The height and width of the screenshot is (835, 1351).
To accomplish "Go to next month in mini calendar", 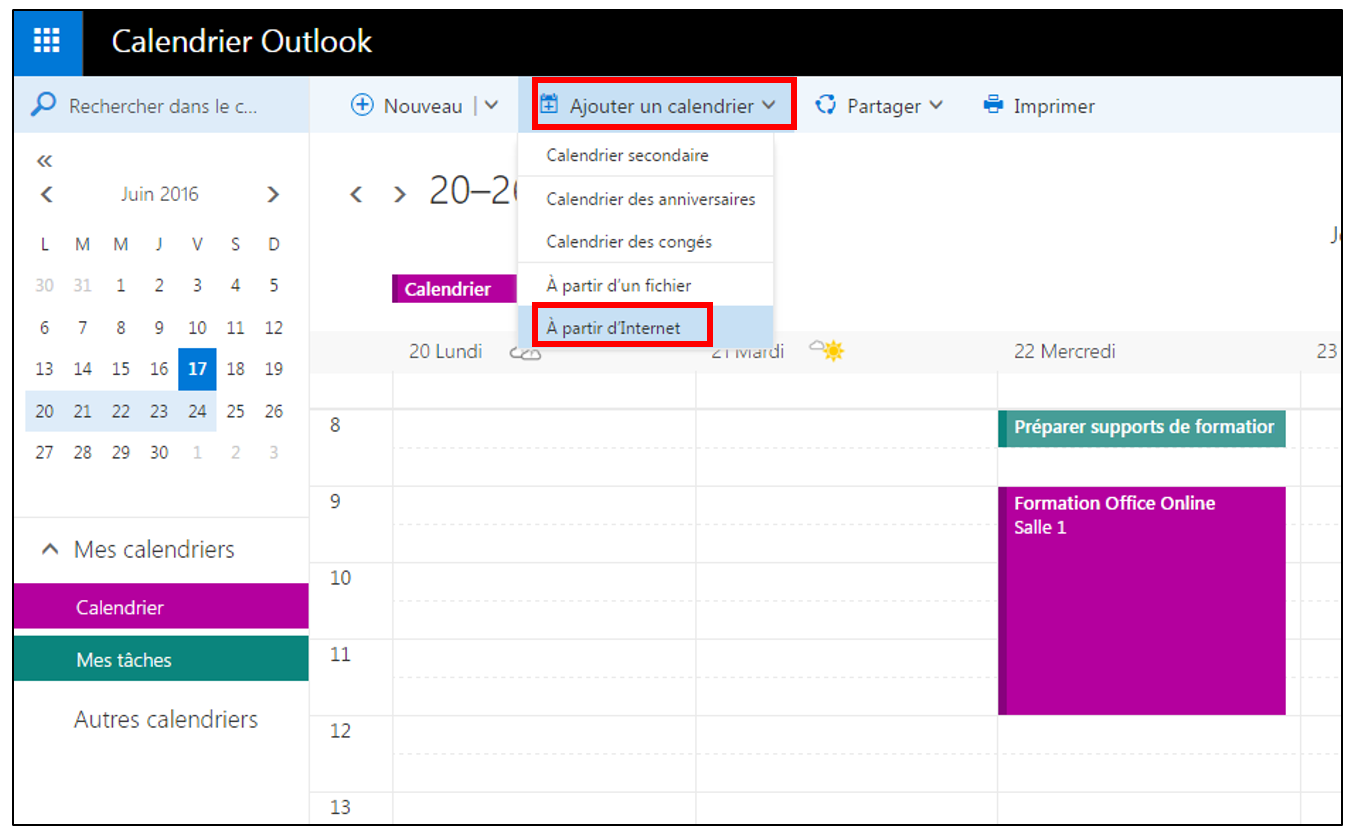I will (x=273, y=194).
